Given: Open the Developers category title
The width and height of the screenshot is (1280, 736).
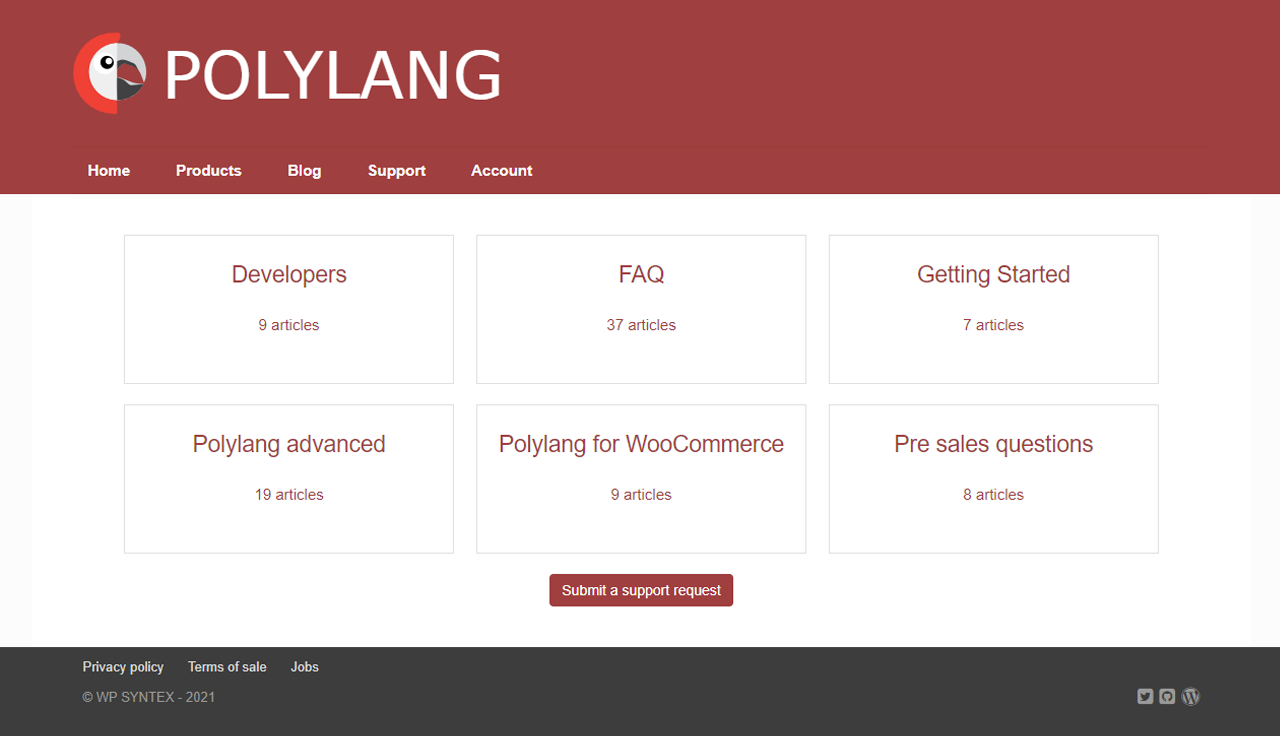Looking at the screenshot, I should point(289,275).
